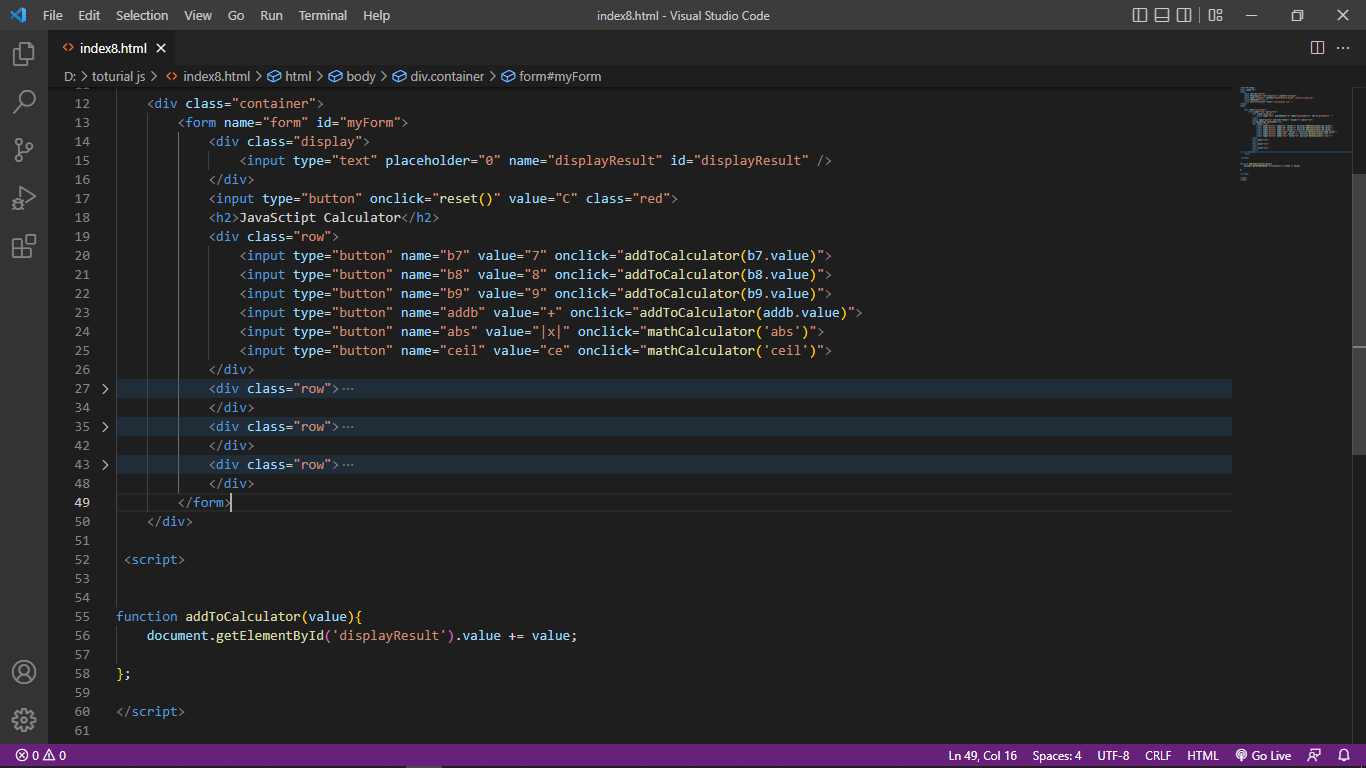Click the fold ellipsis on line 43
1366x768 pixels.
click(348, 464)
